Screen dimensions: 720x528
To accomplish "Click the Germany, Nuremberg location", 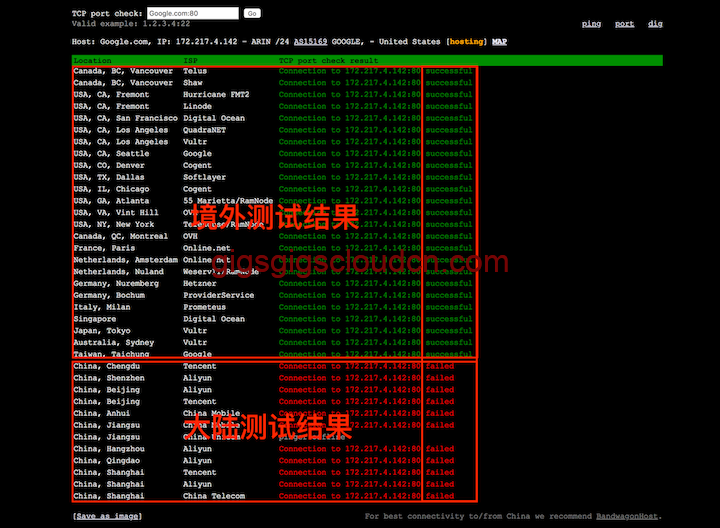I will (x=116, y=284).
